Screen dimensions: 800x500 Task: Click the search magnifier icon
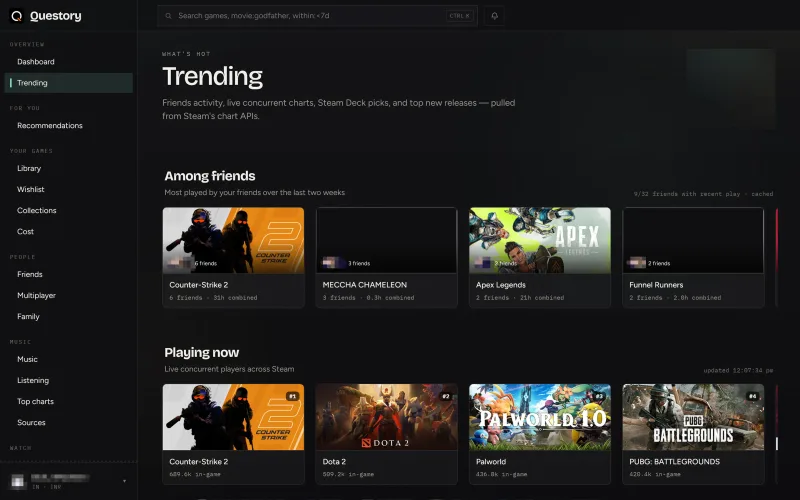pos(168,16)
